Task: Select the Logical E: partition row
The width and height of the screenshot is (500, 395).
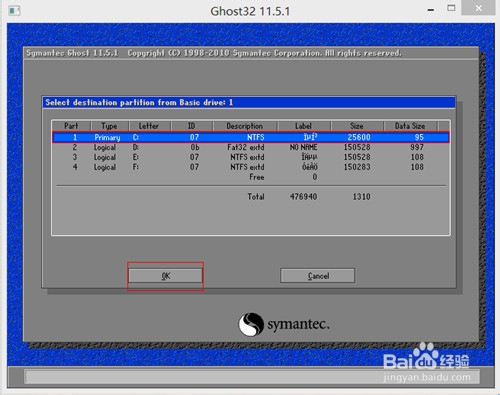Action: (x=251, y=157)
